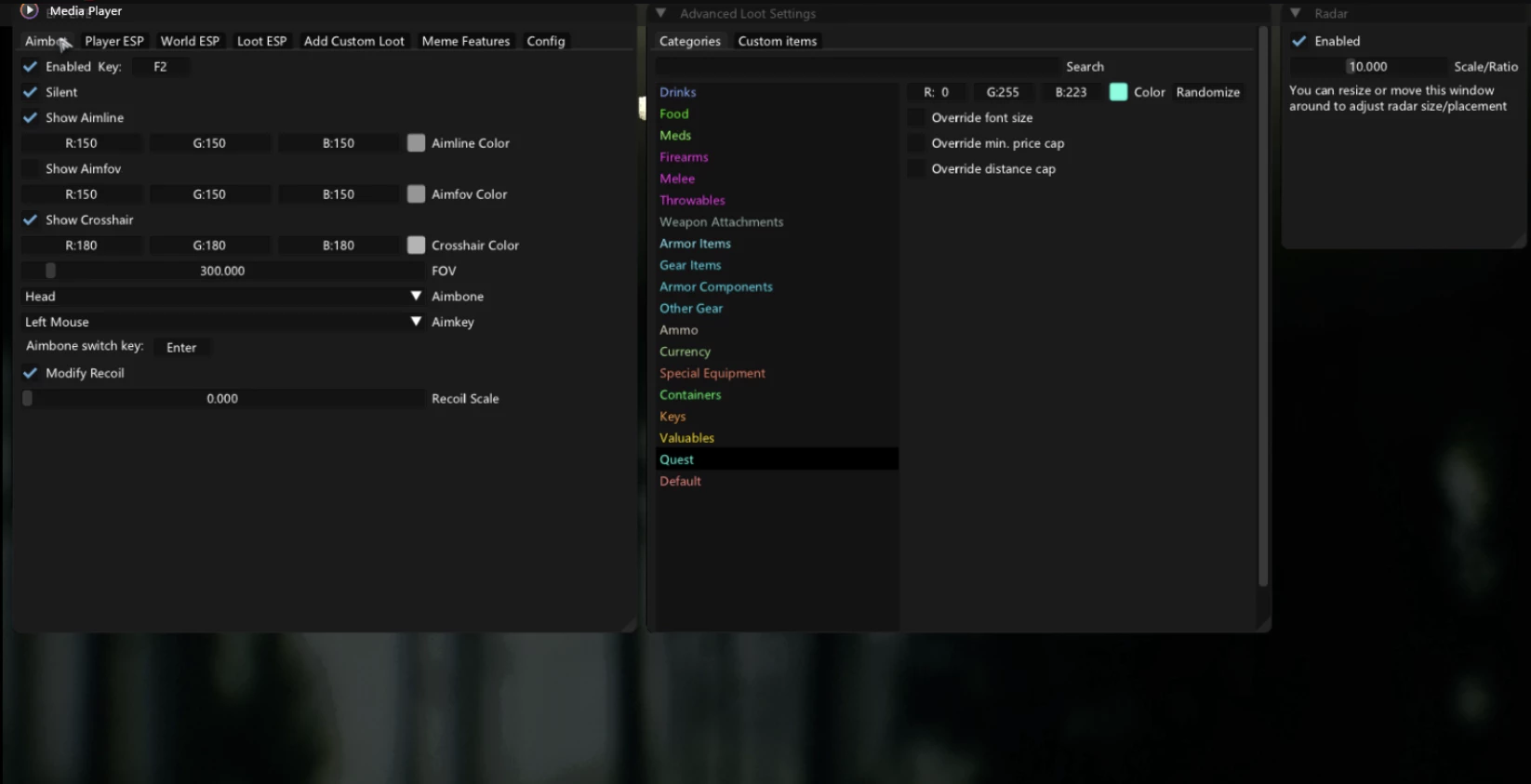Viewport: 1531px width, 784px height.
Task: Open the Aimkey dropdown showing Left Mouse
Action: click(x=223, y=322)
